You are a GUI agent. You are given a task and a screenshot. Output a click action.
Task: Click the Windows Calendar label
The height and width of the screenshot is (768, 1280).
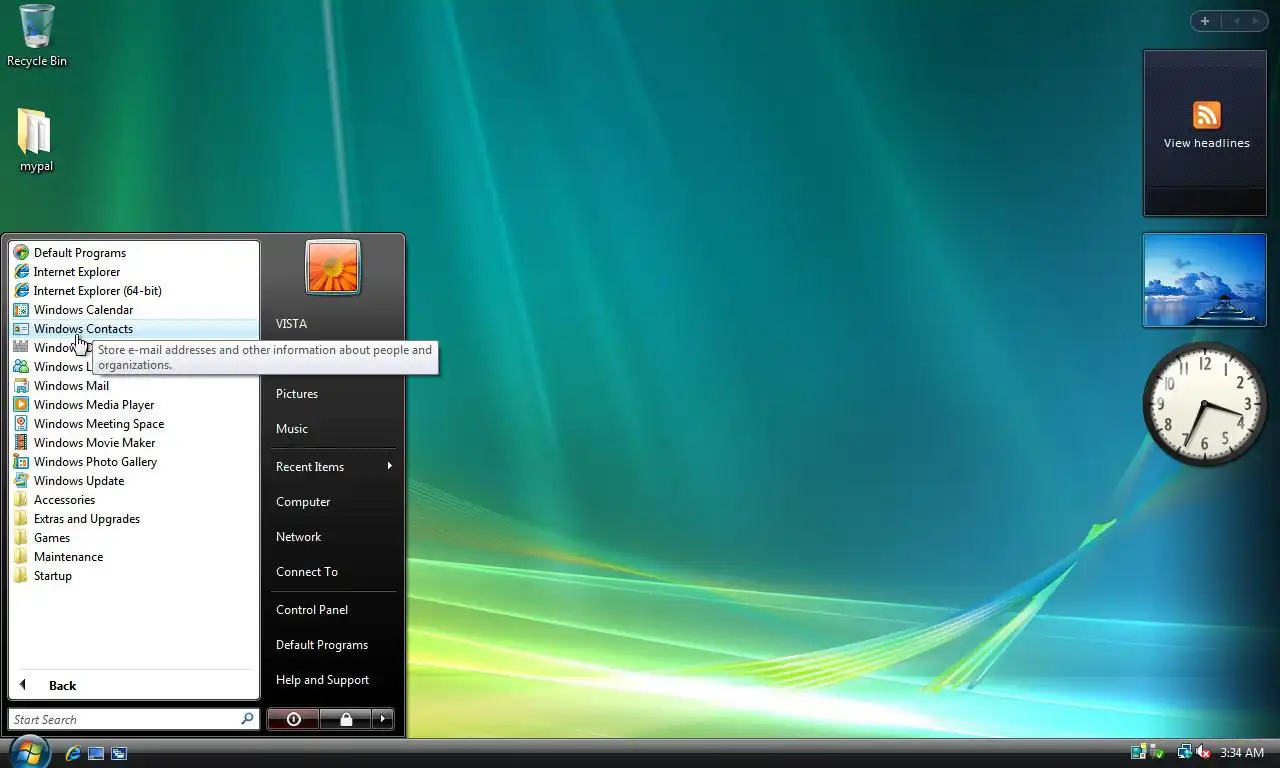click(x=83, y=310)
